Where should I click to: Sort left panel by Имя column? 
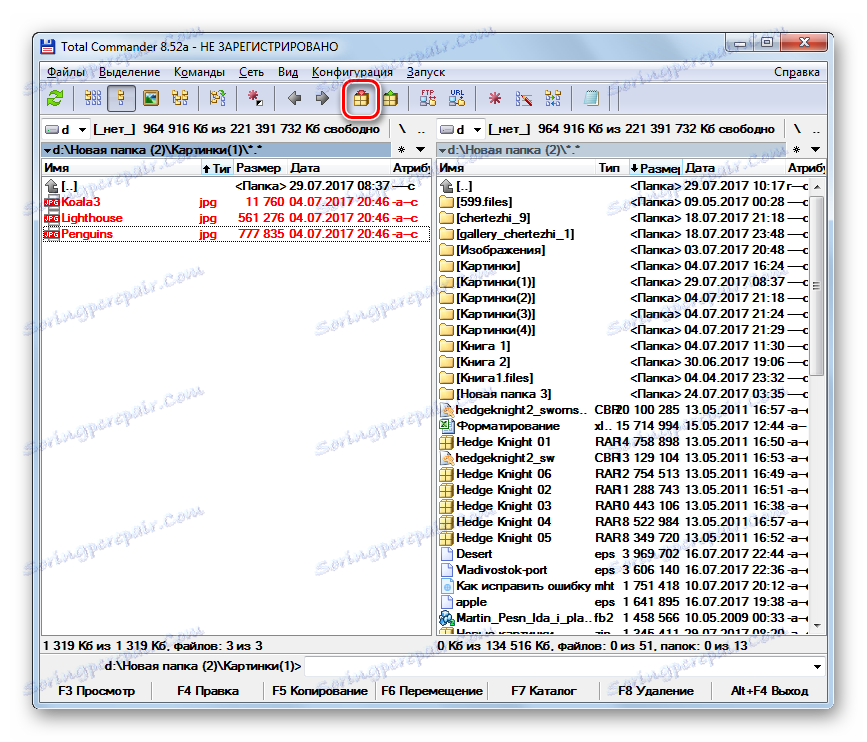pyautogui.click(x=122, y=168)
